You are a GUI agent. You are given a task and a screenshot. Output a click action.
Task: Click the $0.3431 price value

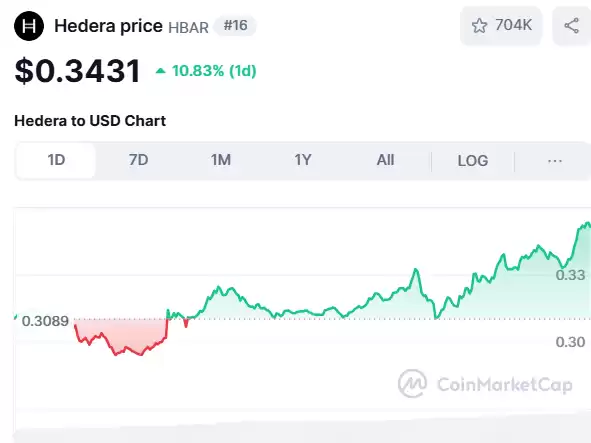click(x=77, y=71)
